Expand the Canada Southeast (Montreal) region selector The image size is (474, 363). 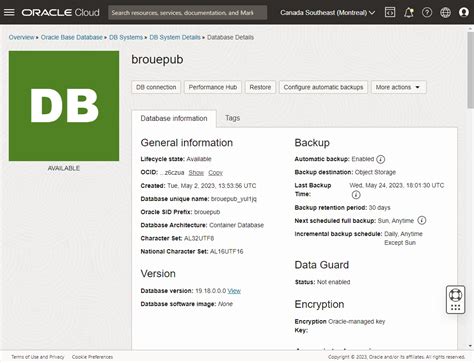[x=328, y=13]
